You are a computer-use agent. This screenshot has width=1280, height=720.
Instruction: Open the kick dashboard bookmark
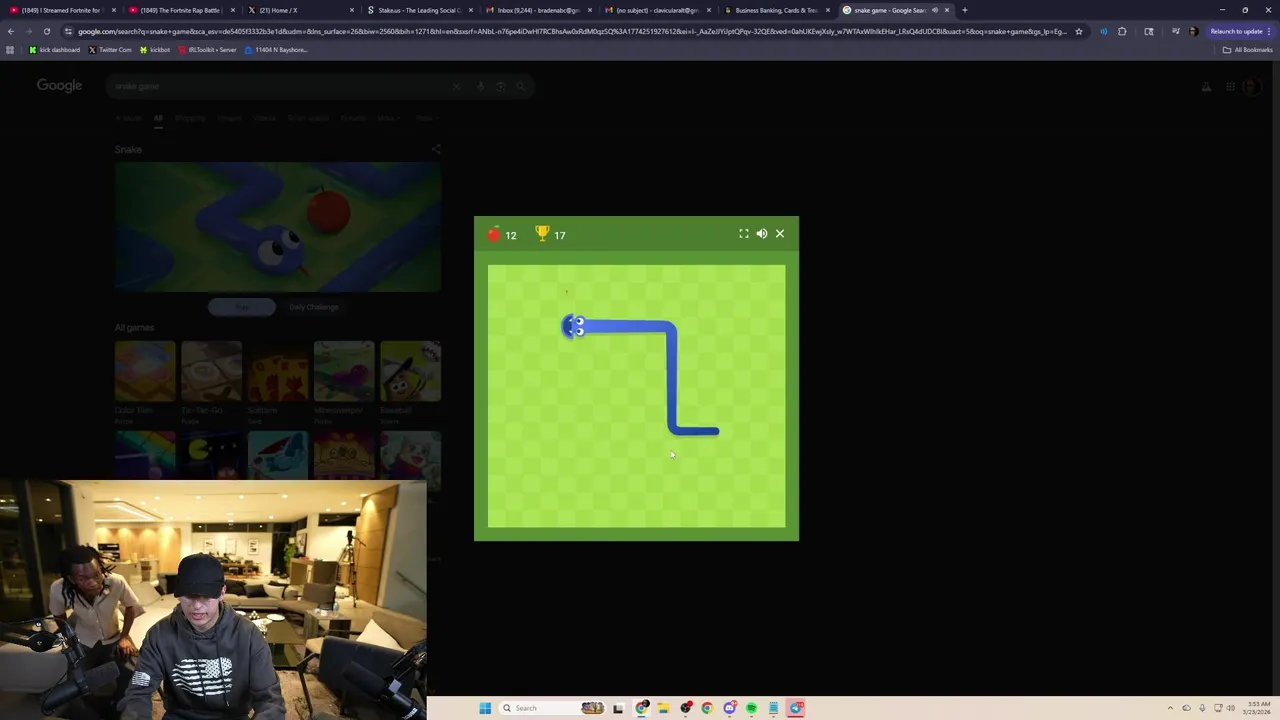(x=55, y=50)
